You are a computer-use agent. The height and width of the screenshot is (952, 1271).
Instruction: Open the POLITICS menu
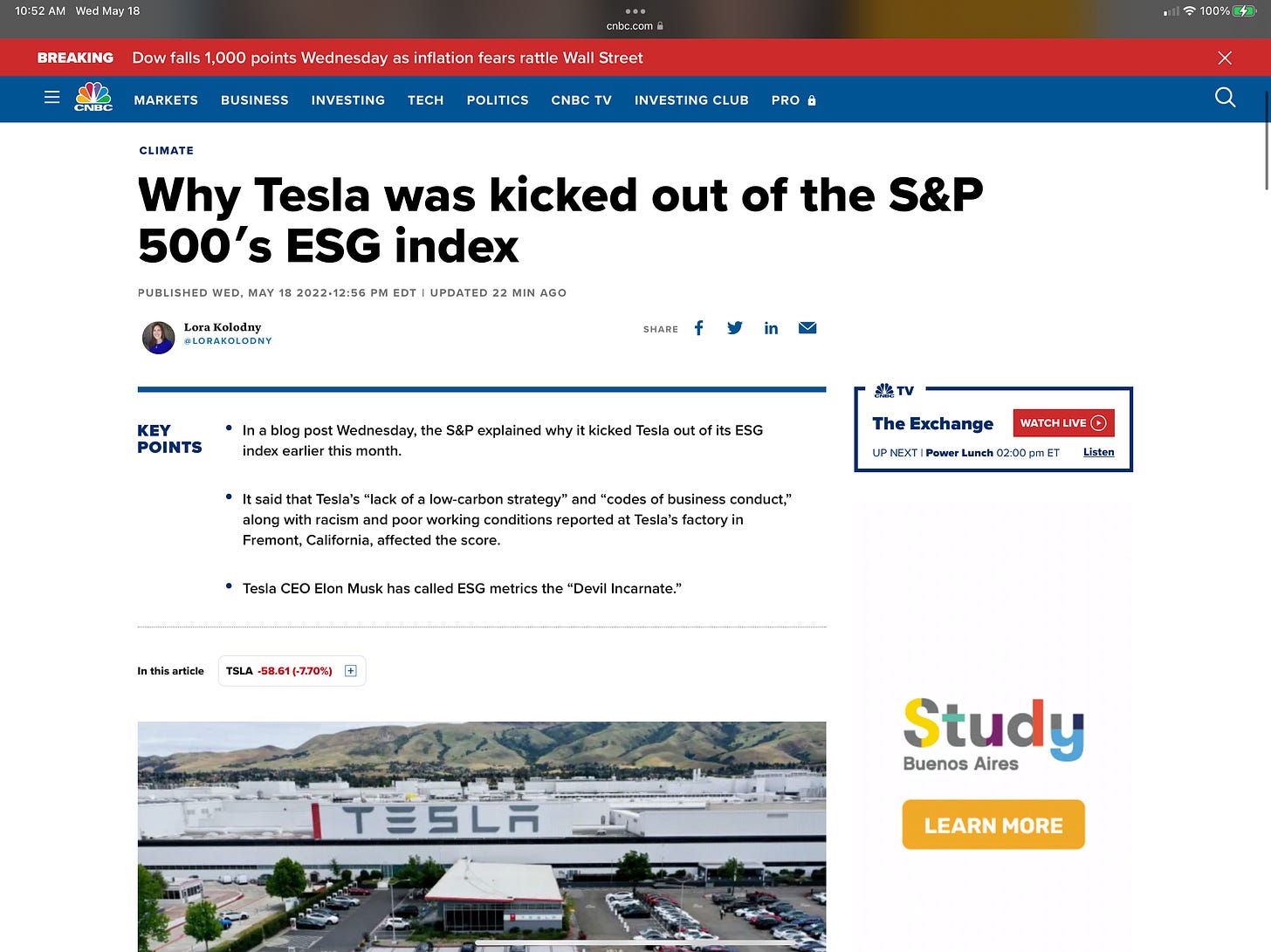click(x=498, y=100)
